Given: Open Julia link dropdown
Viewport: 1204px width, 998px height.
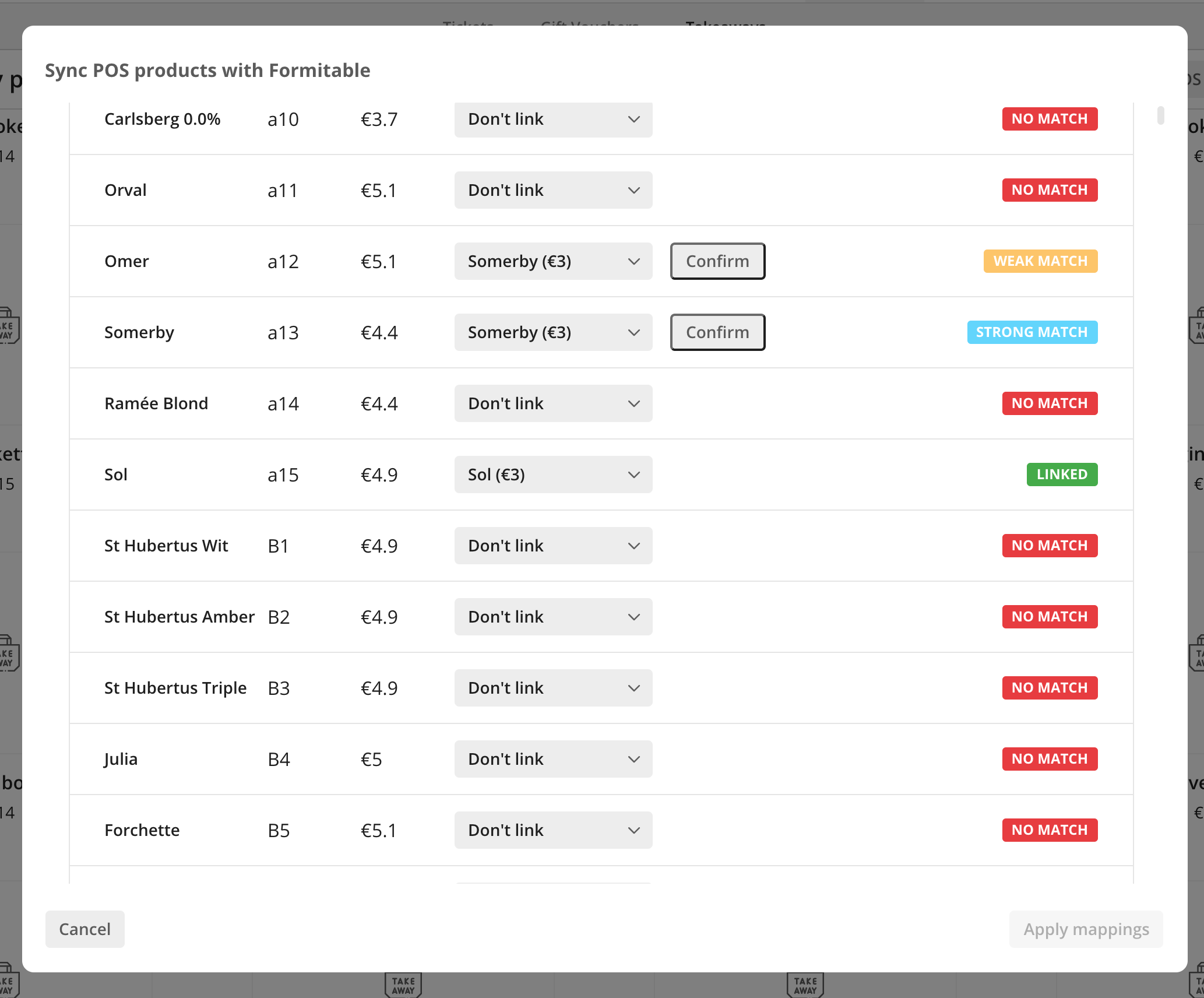Looking at the screenshot, I should click(553, 759).
